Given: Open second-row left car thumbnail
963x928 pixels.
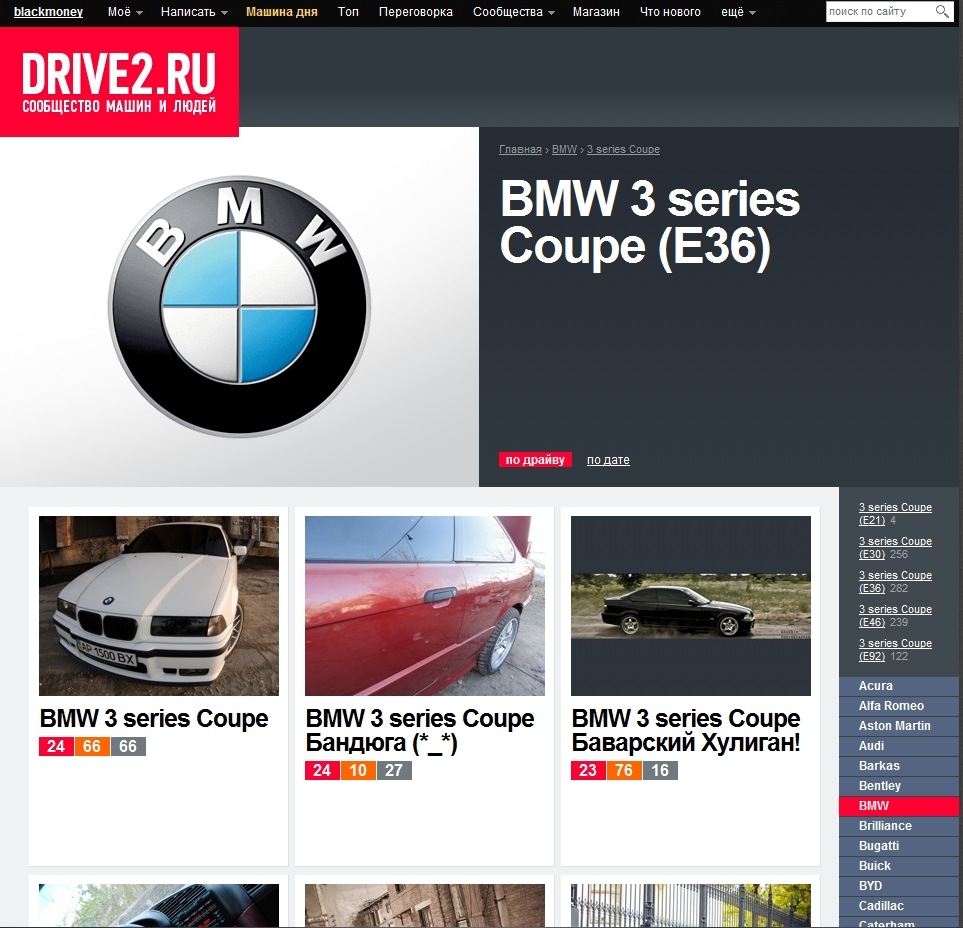Looking at the screenshot, I should pyautogui.click(x=158, y=906).
